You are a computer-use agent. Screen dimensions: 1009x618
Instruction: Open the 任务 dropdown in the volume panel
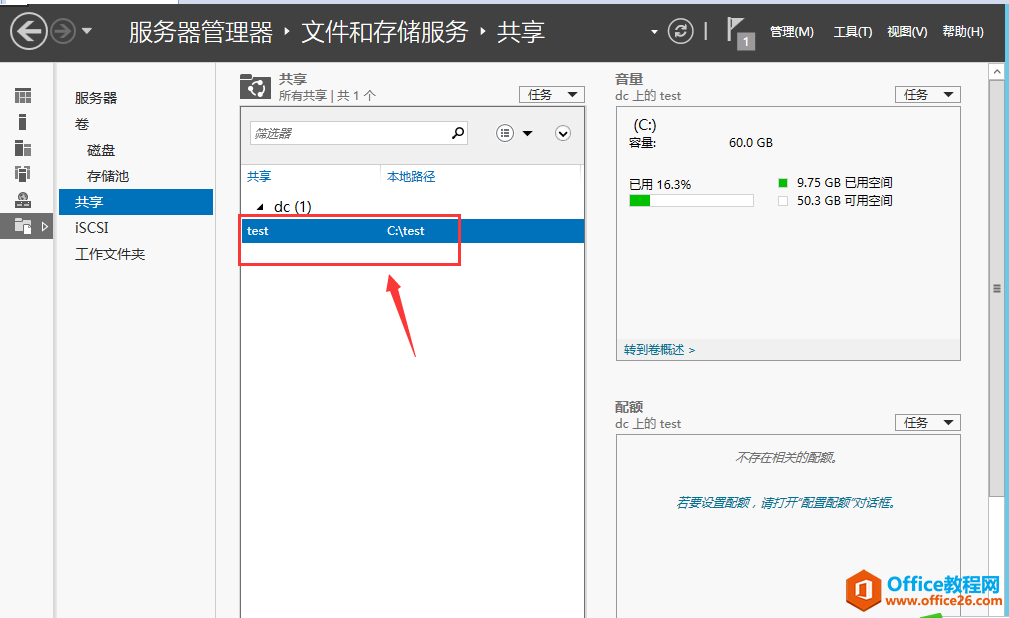927,95
